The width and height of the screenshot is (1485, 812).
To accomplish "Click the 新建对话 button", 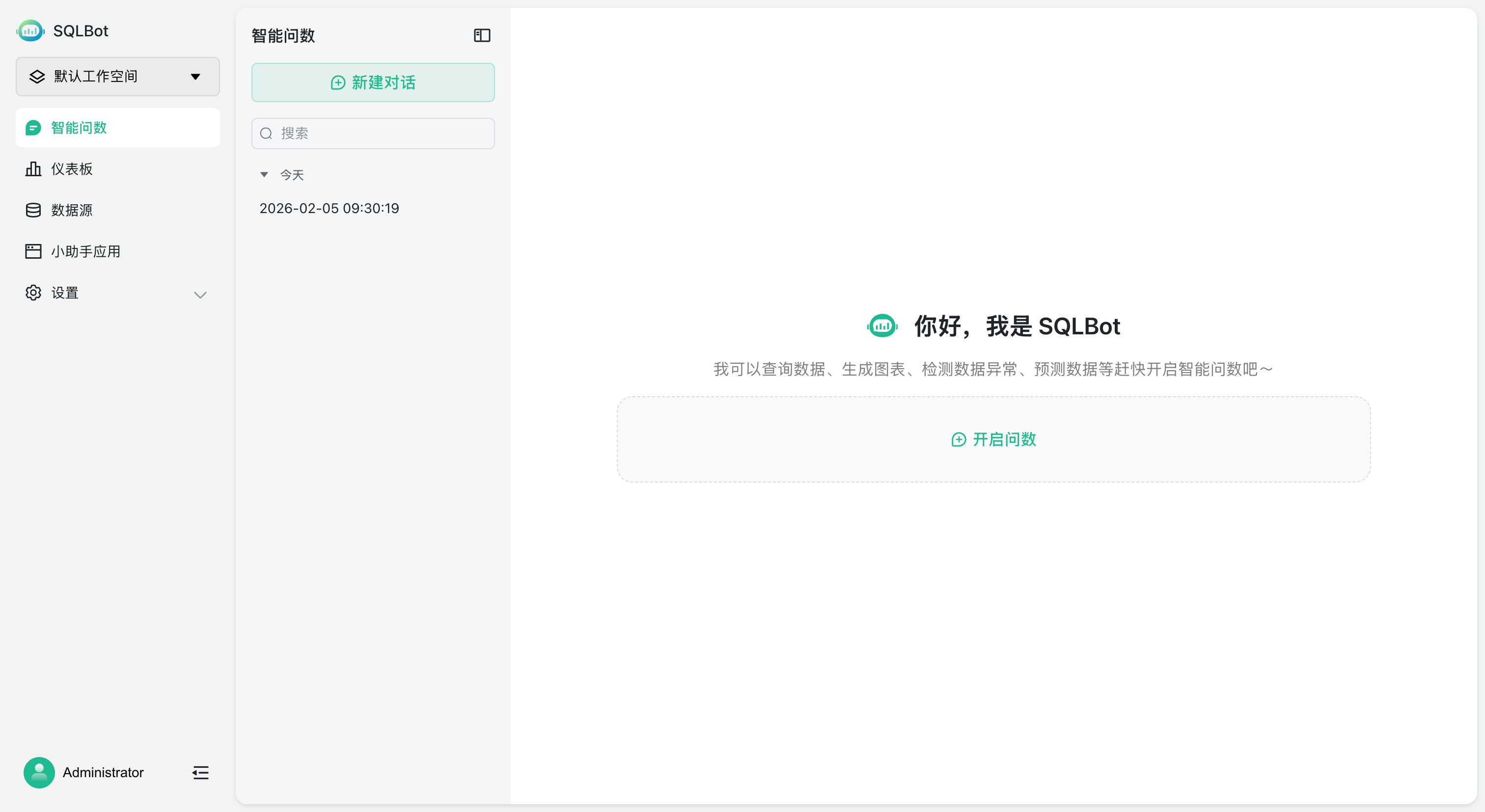I will (373, 82).
